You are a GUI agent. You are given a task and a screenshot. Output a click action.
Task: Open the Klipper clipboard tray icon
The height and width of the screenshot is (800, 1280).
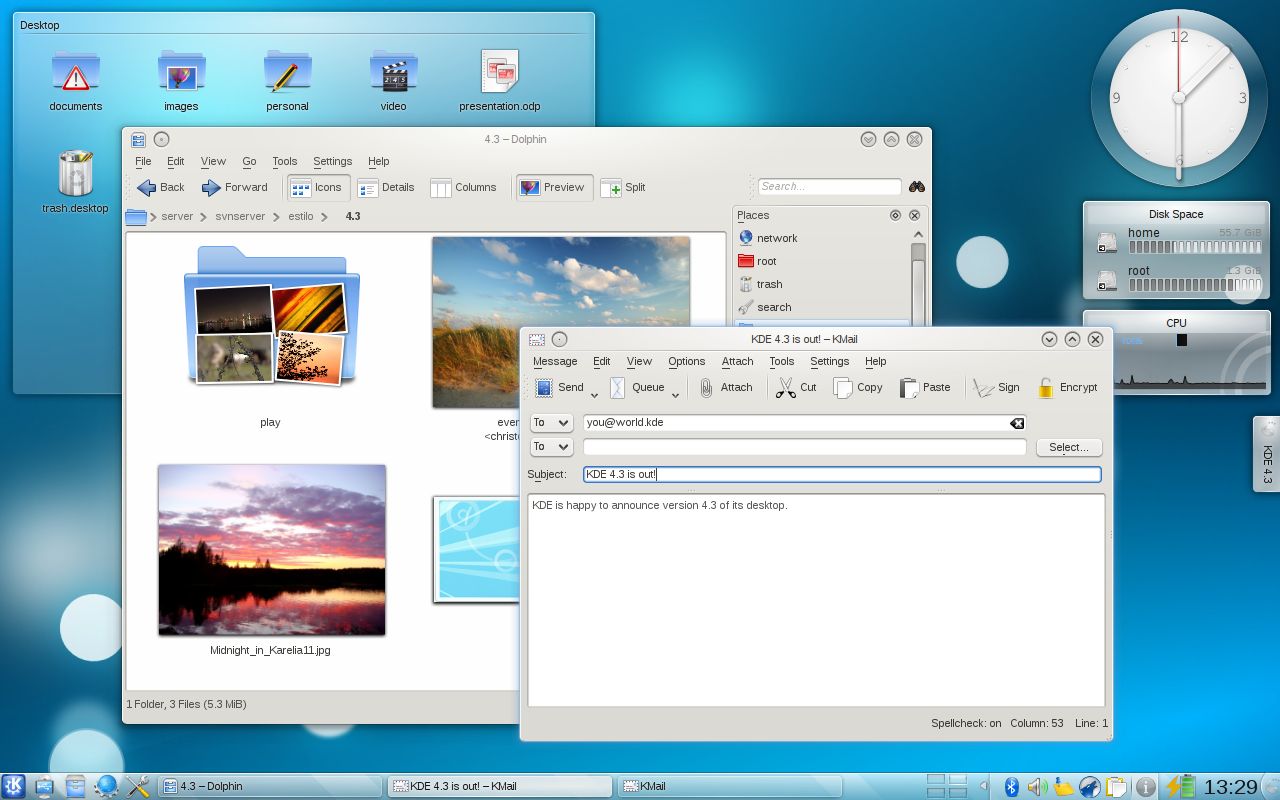tap(1114, 786)
